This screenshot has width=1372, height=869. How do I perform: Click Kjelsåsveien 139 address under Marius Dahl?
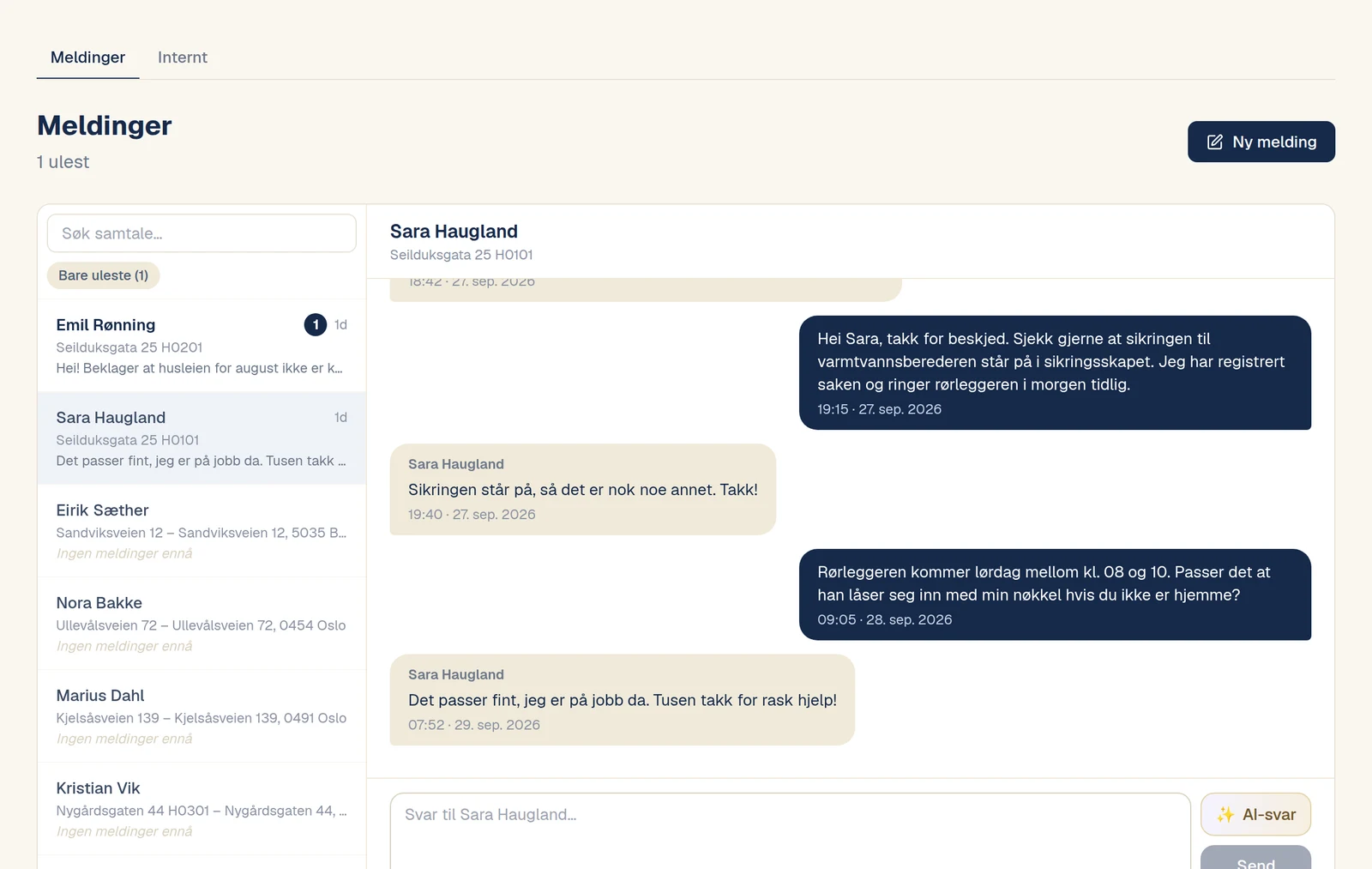click(202, 718)
